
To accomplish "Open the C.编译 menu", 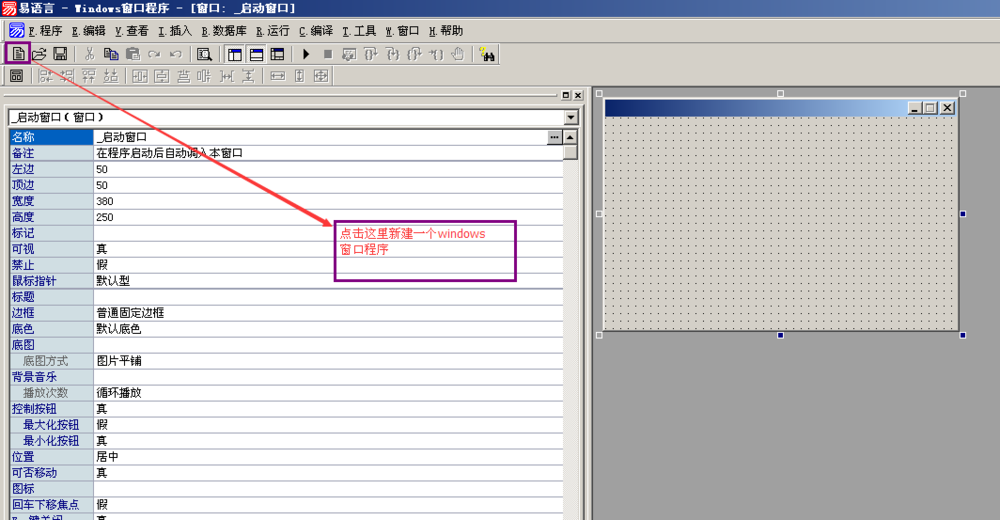I will (316, 31).
